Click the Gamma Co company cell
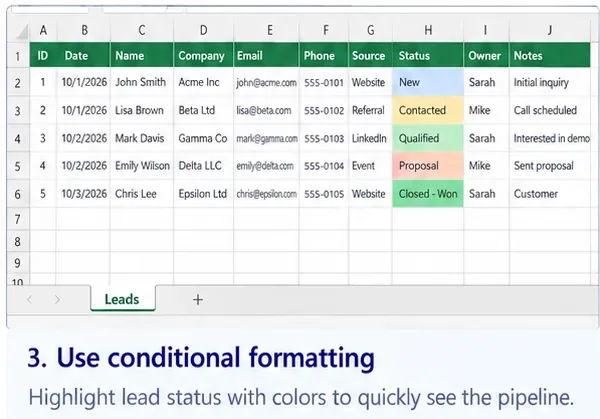600x419 pixels. pos(204,138)
